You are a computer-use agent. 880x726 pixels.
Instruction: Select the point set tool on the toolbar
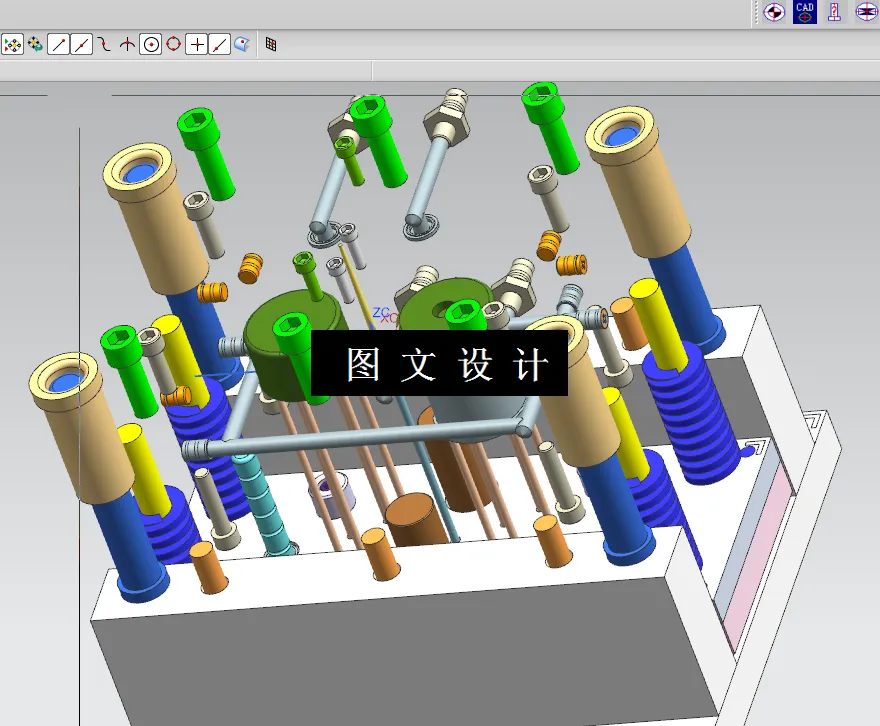coord(13,44)
